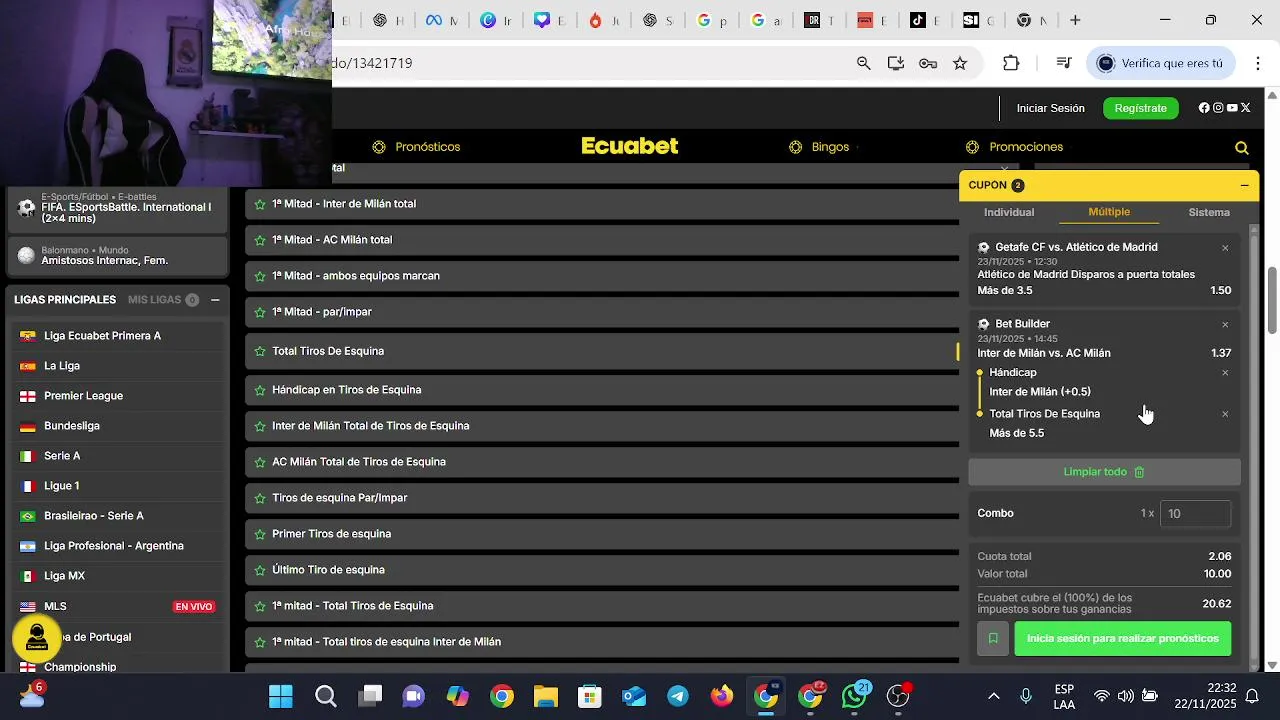Expand the Último Tiro de esquina market

602,570
